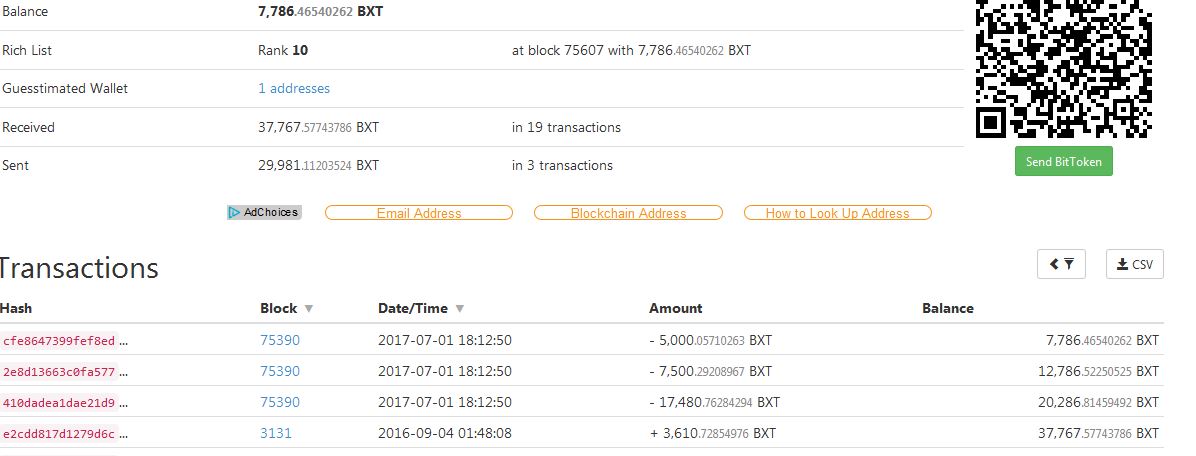The width and height of the screenshot is (1196, 456).
Task: Open the 1 addresses wallet link
Action: (294, 88)
